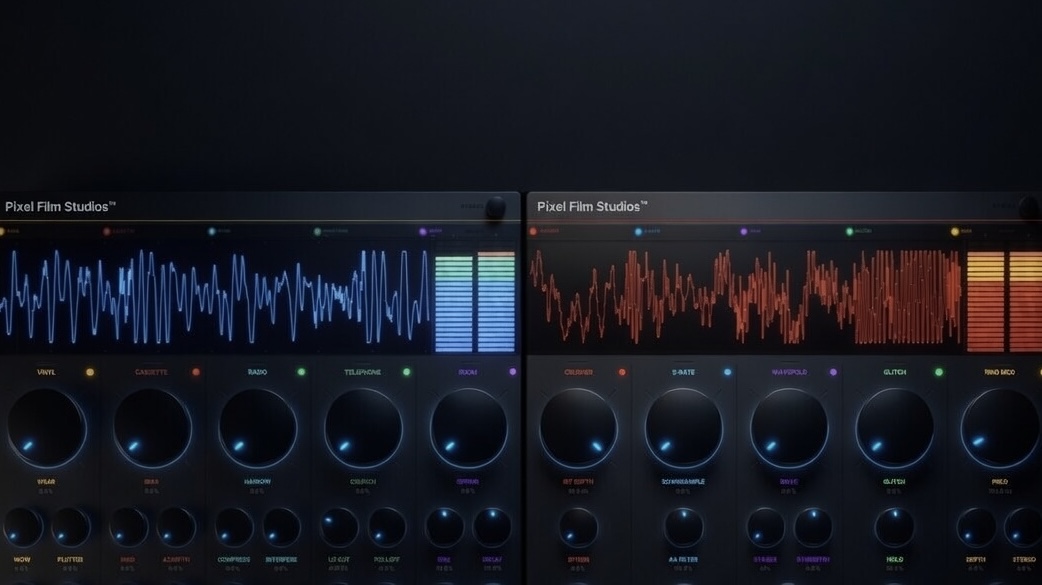Viewport: 1042px width, 585px height.
Task: Click the small FLUTTER knob
Action: pyautogui.click(x=70, y=528)
